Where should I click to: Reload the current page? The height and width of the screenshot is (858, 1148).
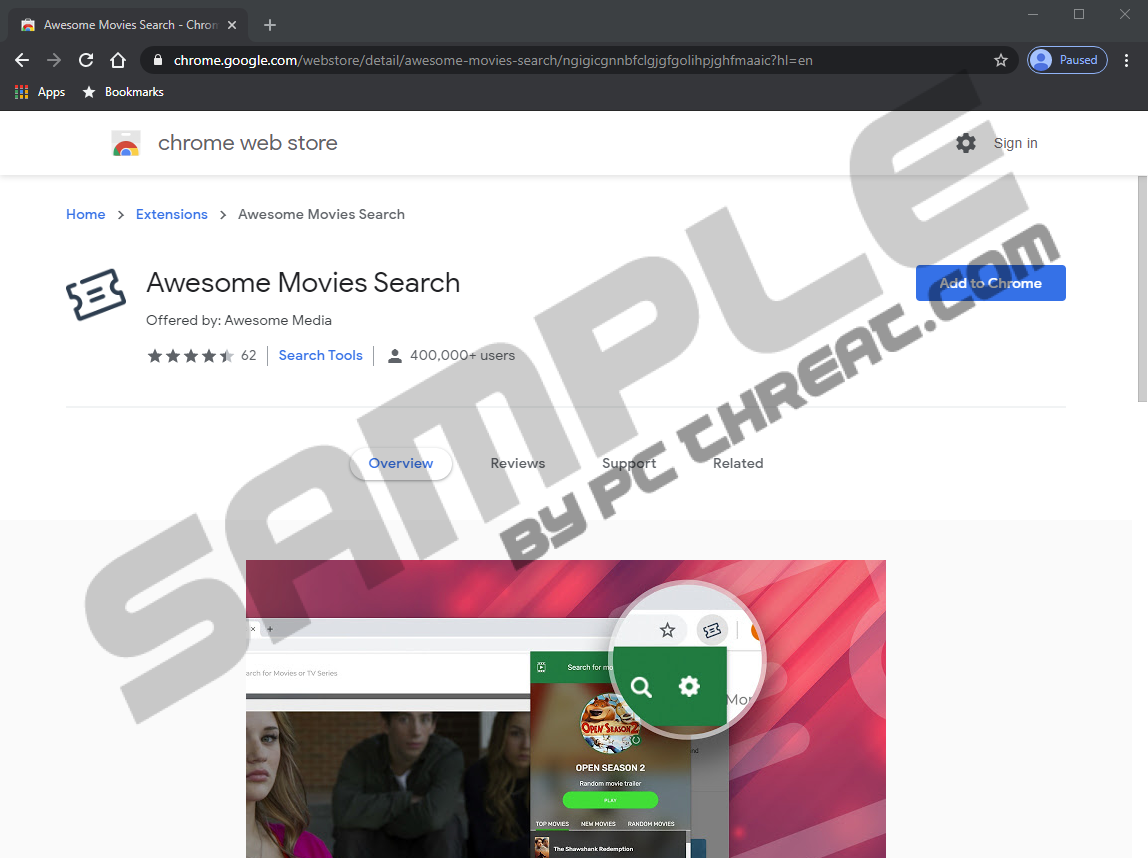pos(86,60)
